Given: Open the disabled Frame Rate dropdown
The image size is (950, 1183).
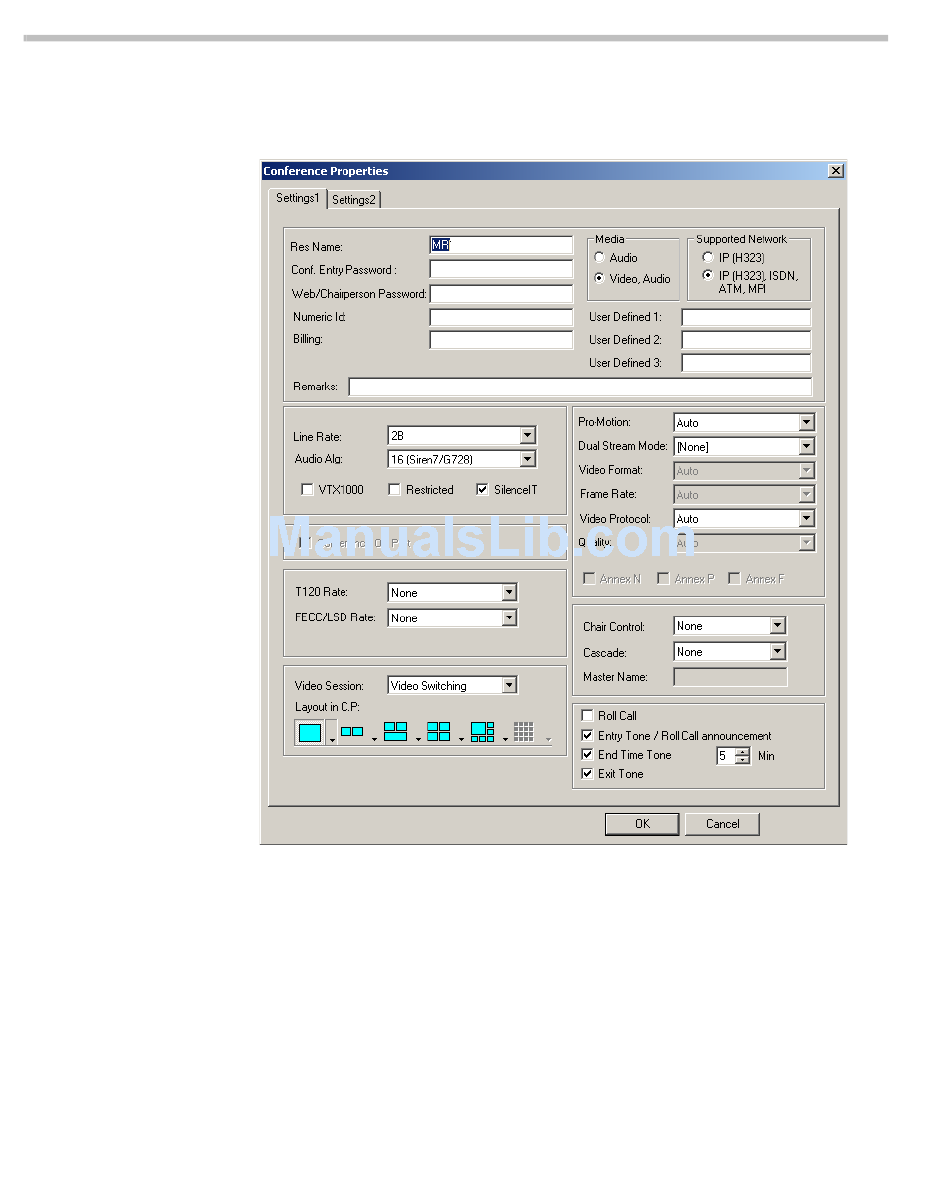Looking at the screenshot, I should pos(807,495).
